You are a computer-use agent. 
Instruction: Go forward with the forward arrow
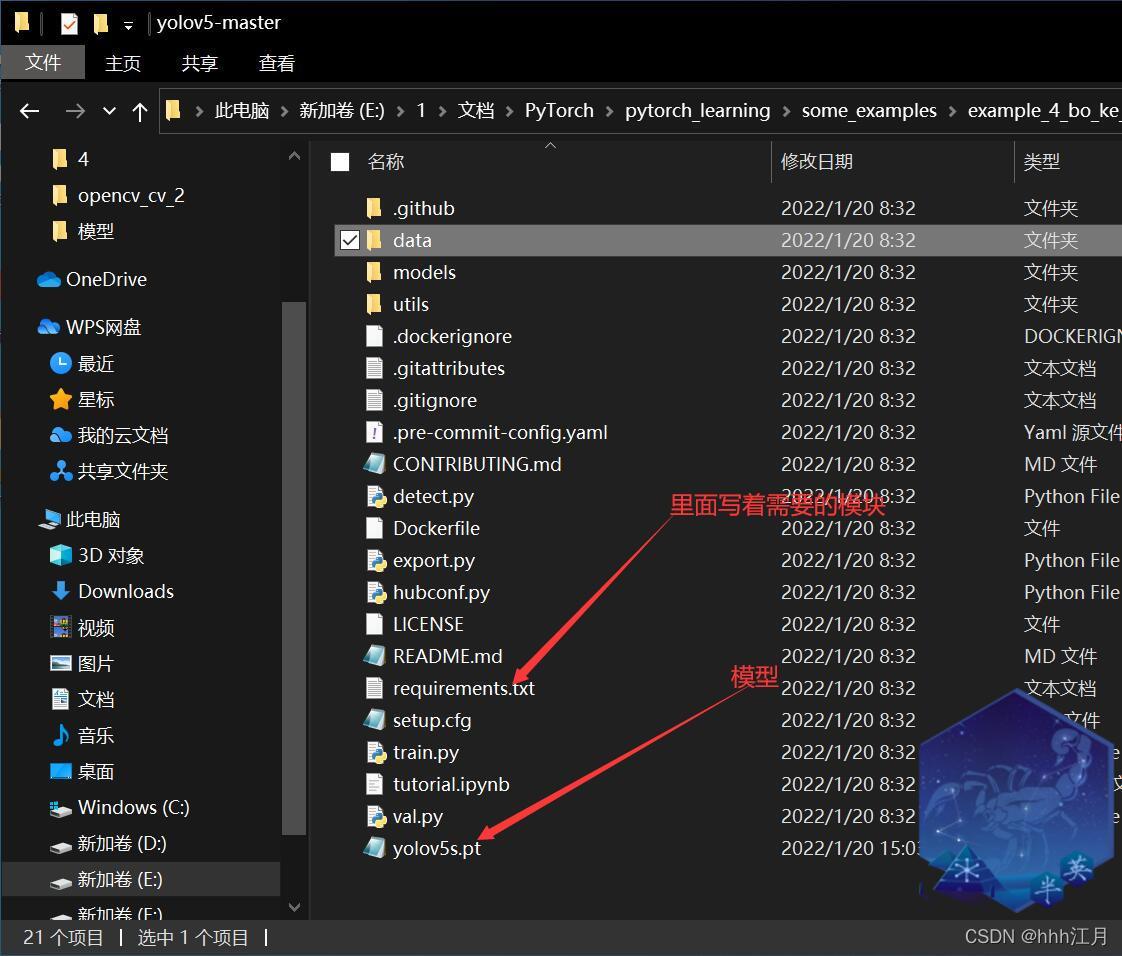[74, 111]
